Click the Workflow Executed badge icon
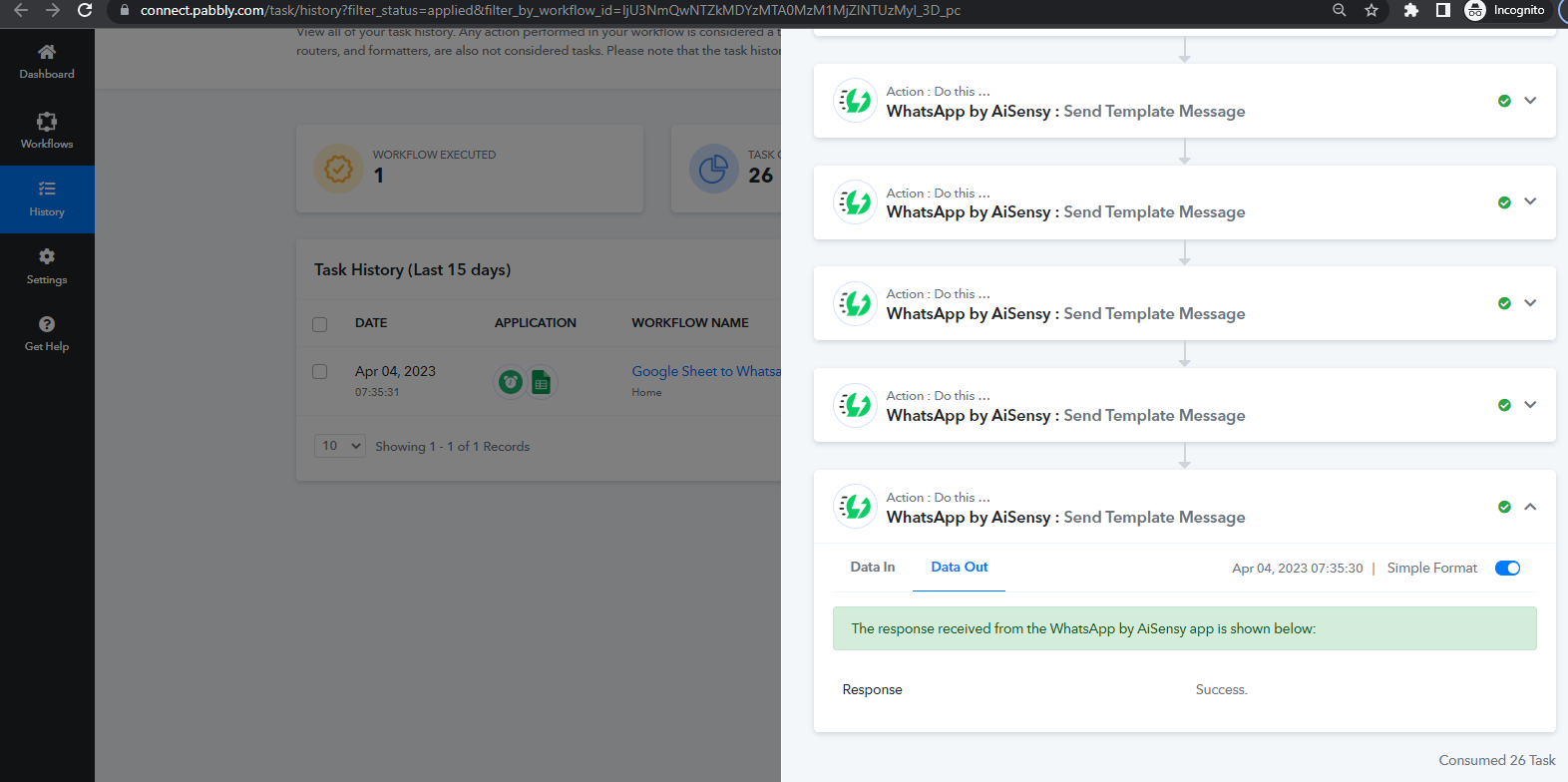This screenshot has height=782, width=1568. tap(338, 169)
